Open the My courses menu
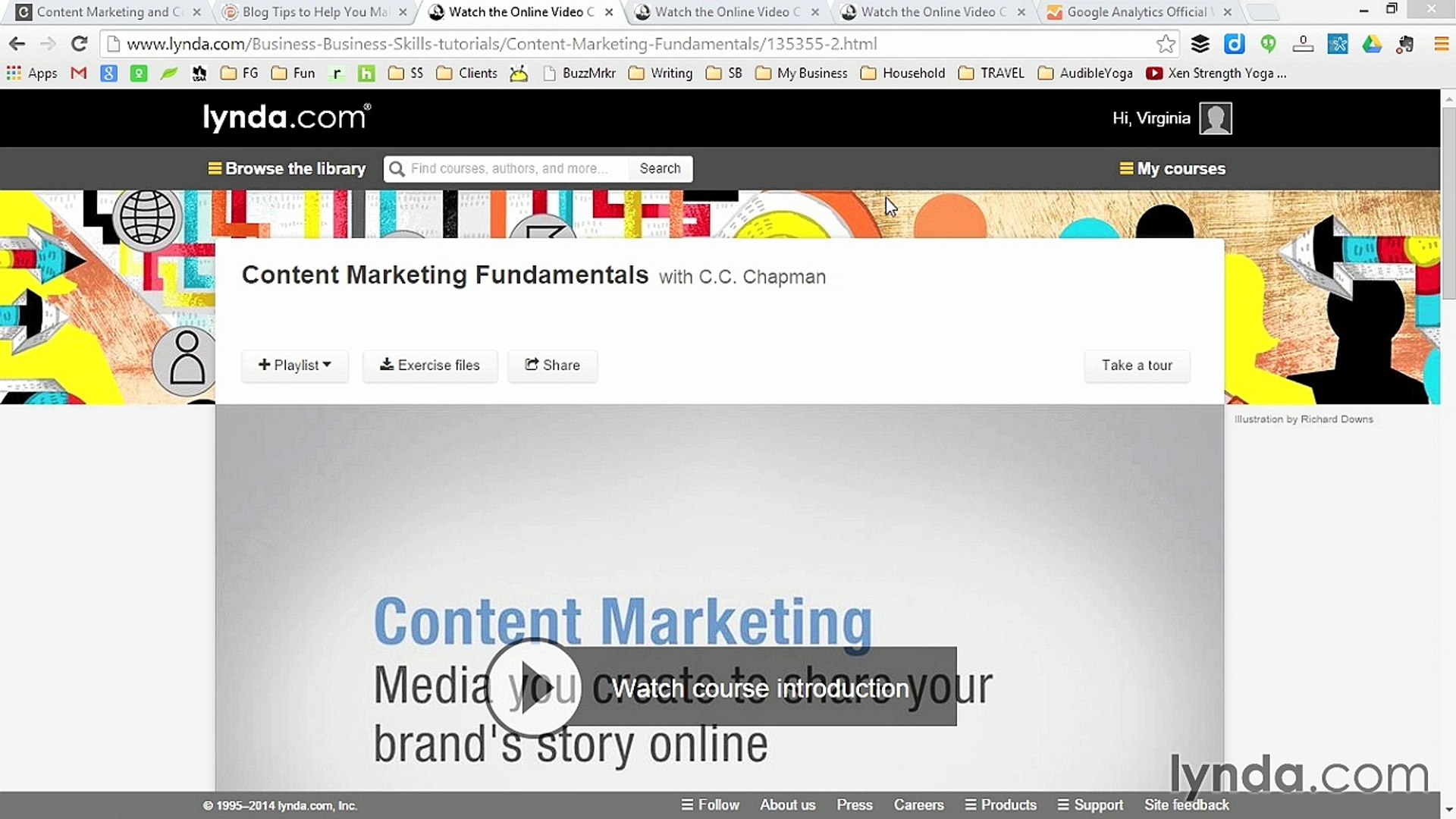This screenshot has height=819, width=1456. point(1172,168)
